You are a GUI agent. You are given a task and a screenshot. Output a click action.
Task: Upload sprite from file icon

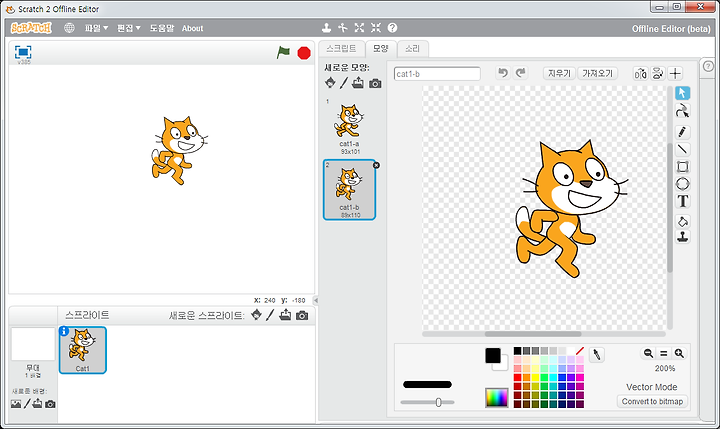pyautogui.click(x=285, y=315)
